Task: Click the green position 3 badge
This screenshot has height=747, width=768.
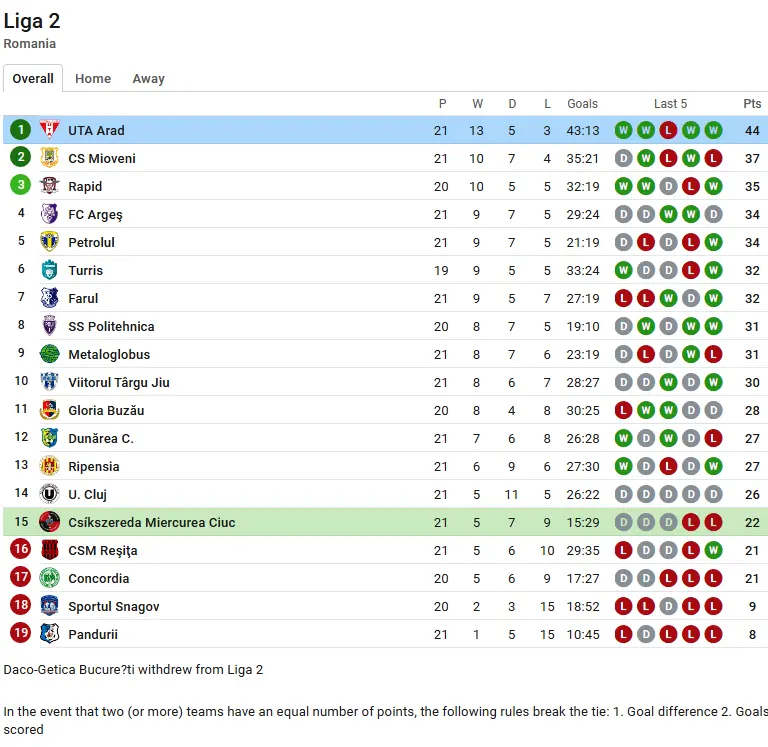Action: pos(21,185)
